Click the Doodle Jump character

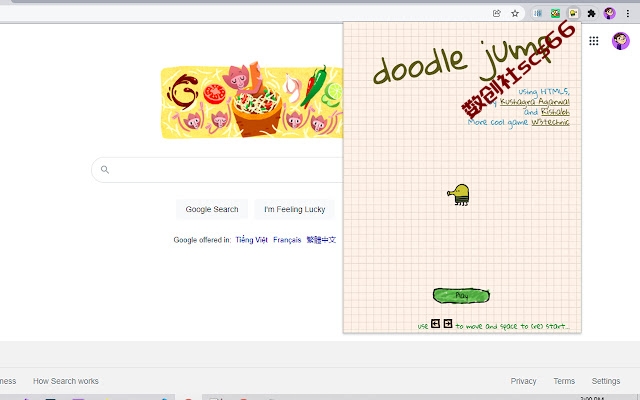(x=458, y=195)
